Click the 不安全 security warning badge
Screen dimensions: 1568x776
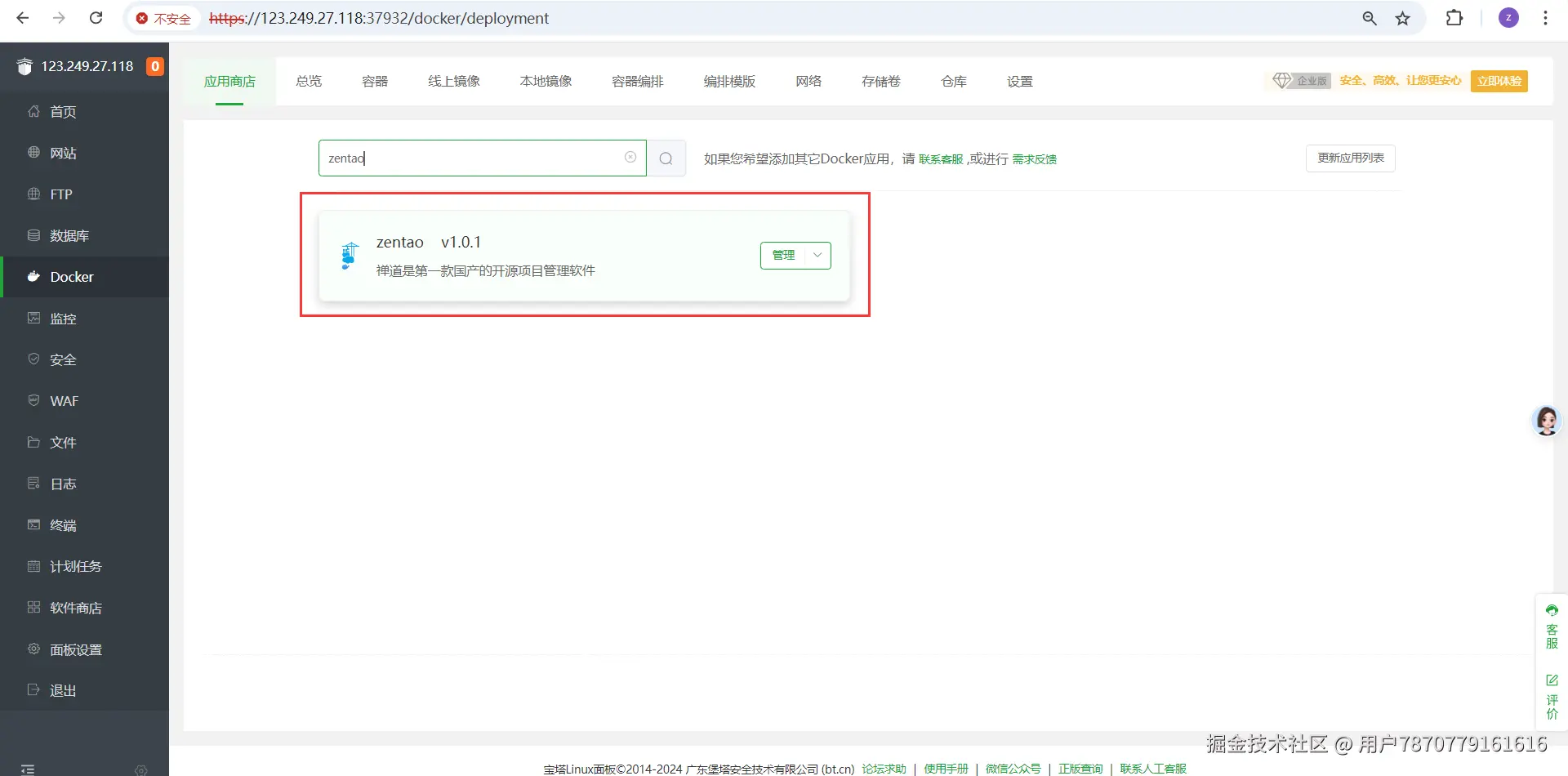click(x=163, y=19)
